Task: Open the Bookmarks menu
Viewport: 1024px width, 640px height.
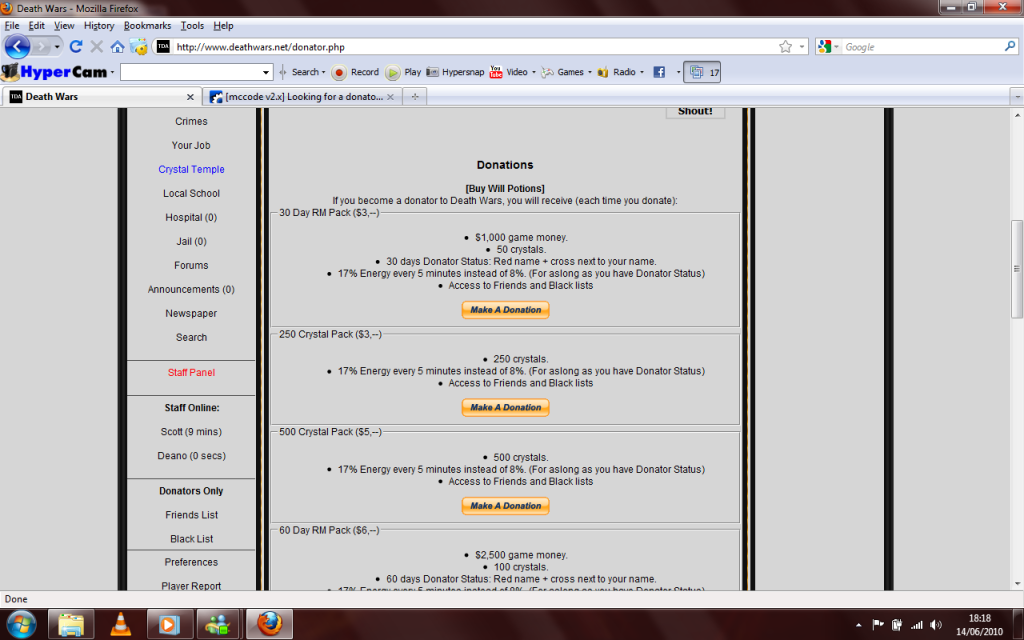Action: point(147,25)
